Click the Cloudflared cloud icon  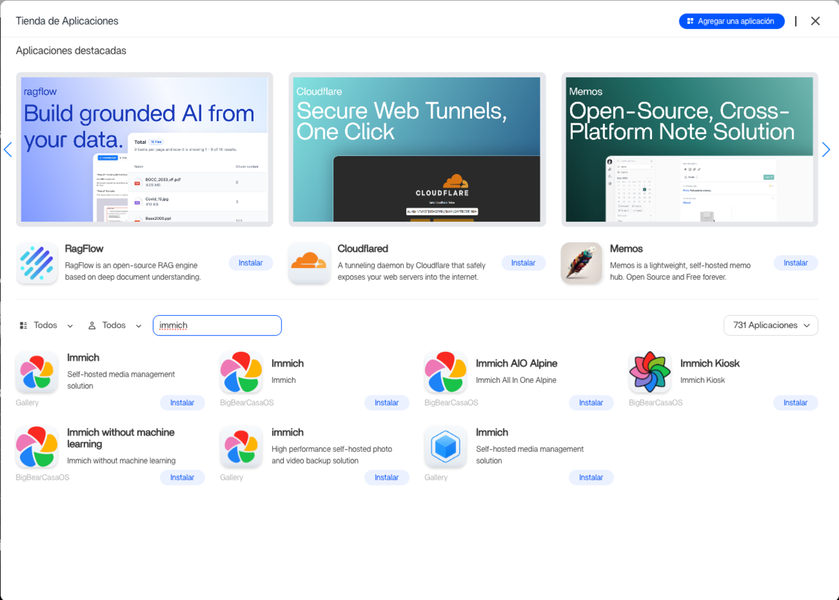[309, 263]
